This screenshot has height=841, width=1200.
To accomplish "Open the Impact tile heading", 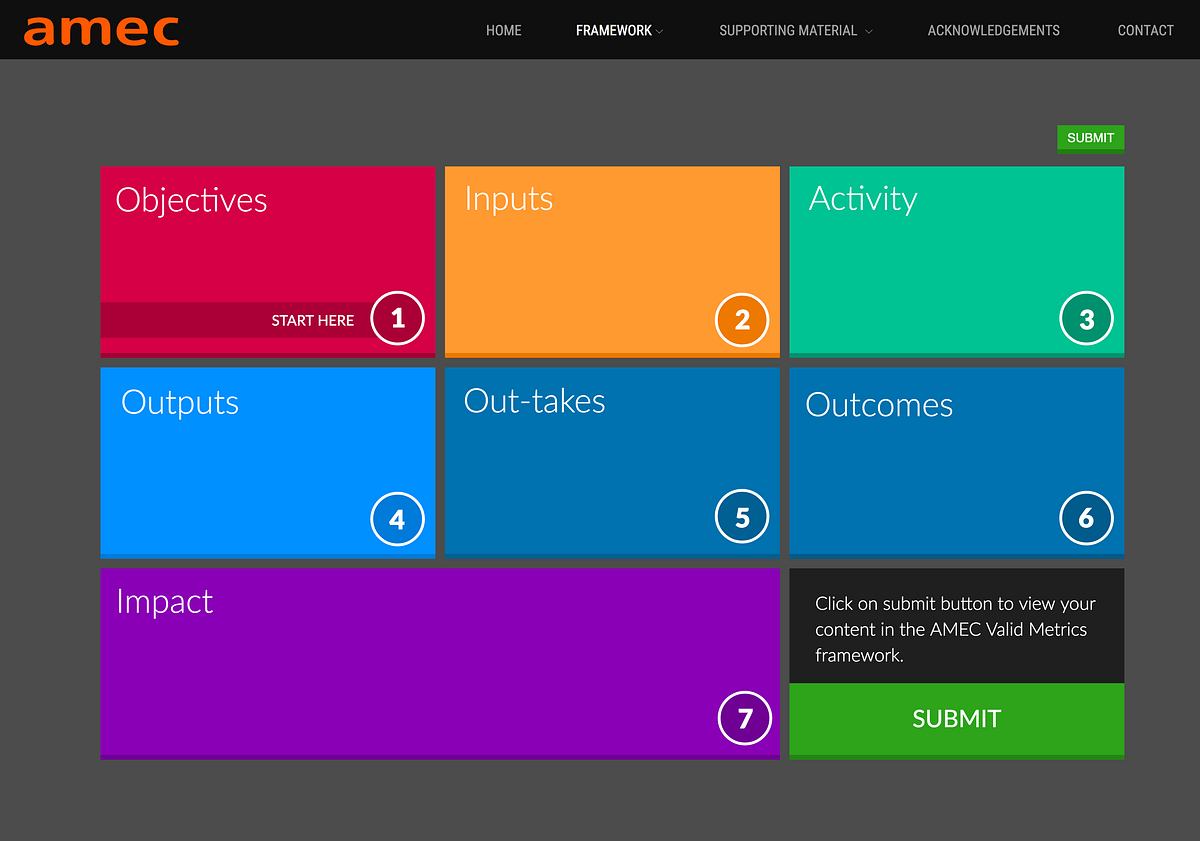I will point(164,602).
